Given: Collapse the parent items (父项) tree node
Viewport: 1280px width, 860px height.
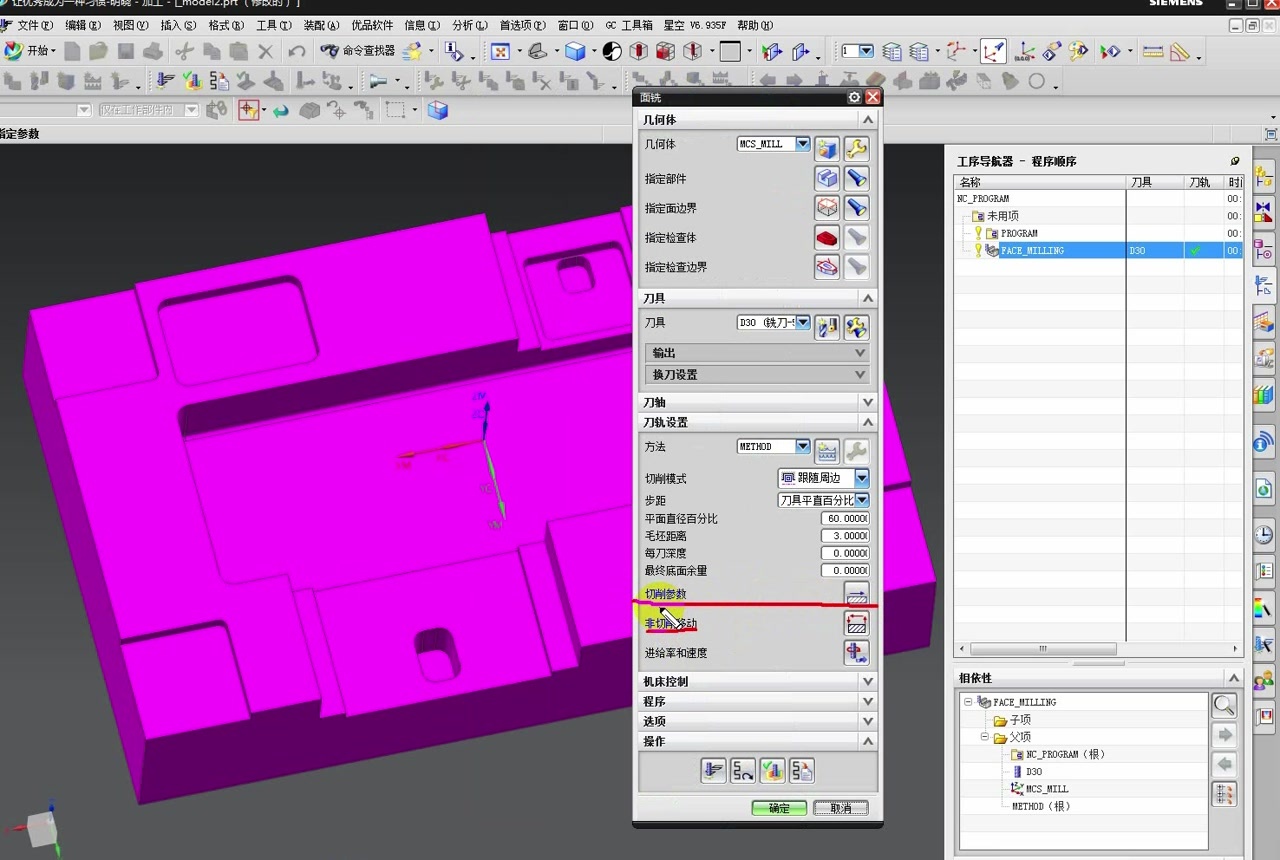Looking at the screenshot, I should tap(985, 737).
